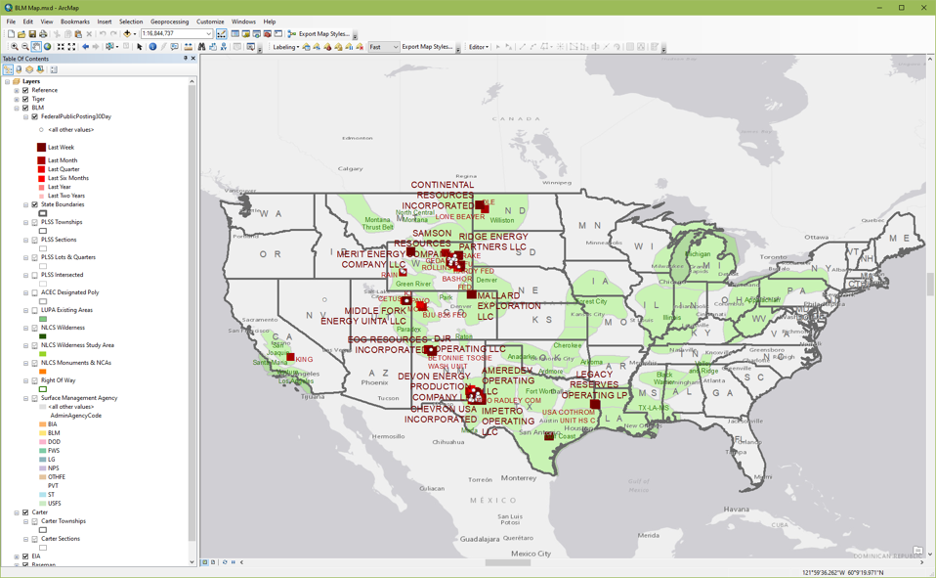
Task: Click the Full Extent globe icon
Action: (x=46, y=46)
